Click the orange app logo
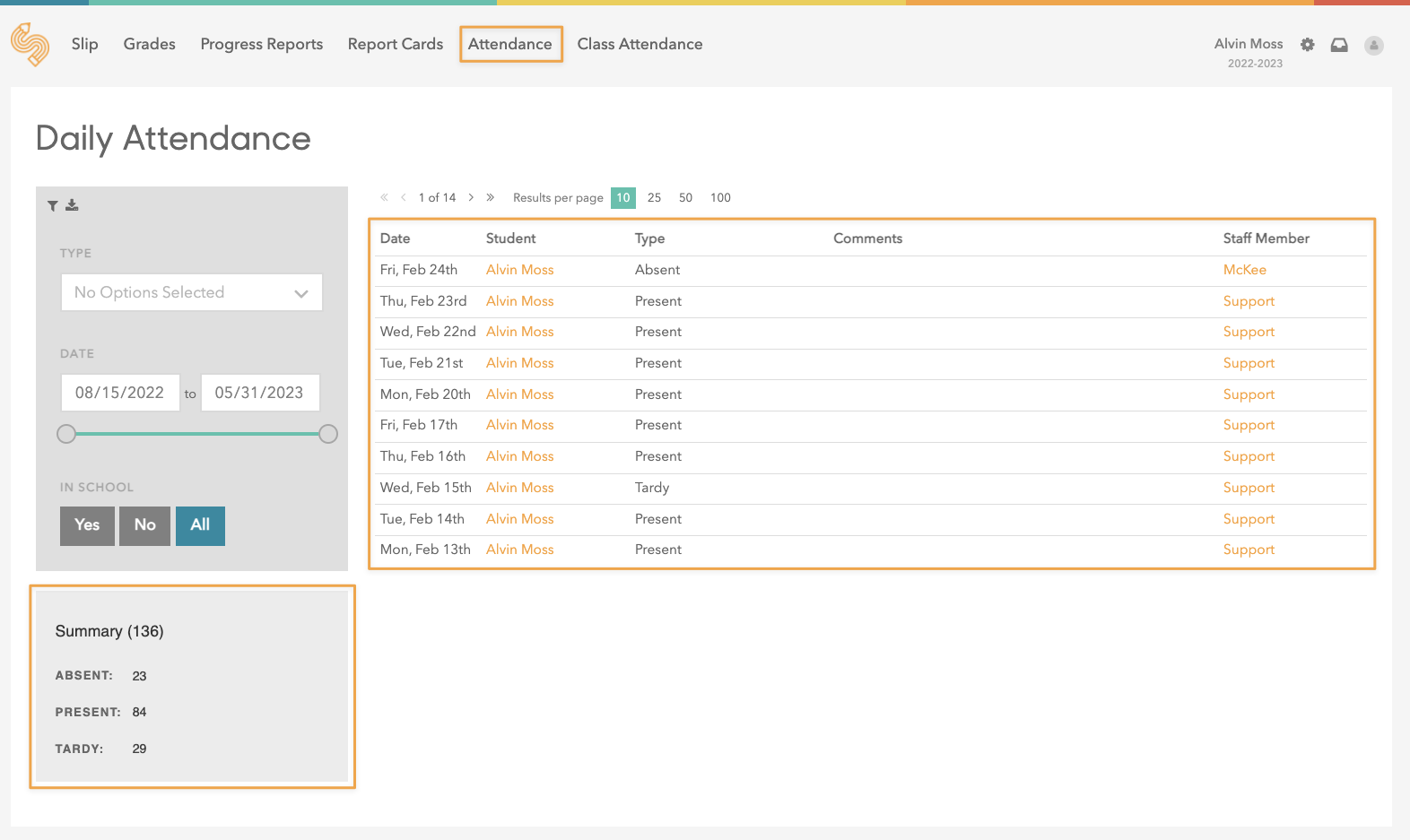Image resolution: width=1410 pixels, height=840 pixels. tap(30, 44)
